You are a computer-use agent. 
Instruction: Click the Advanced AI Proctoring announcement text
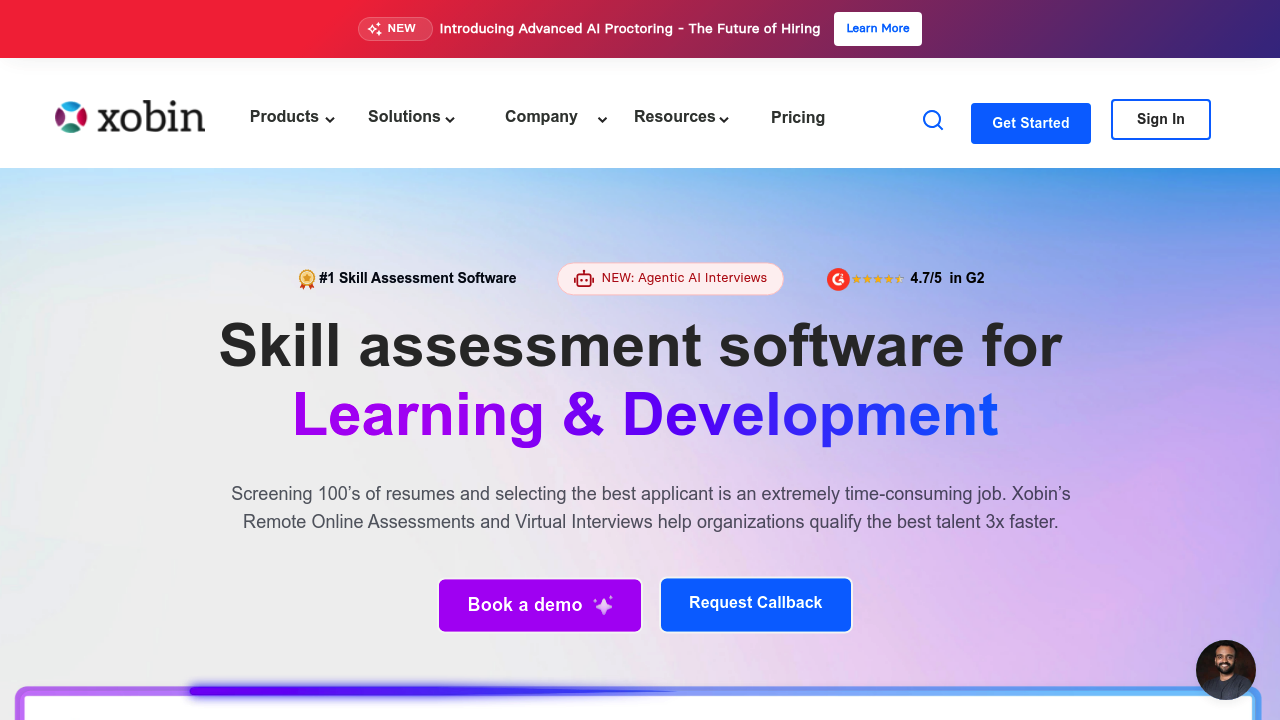tap(629, 29)
